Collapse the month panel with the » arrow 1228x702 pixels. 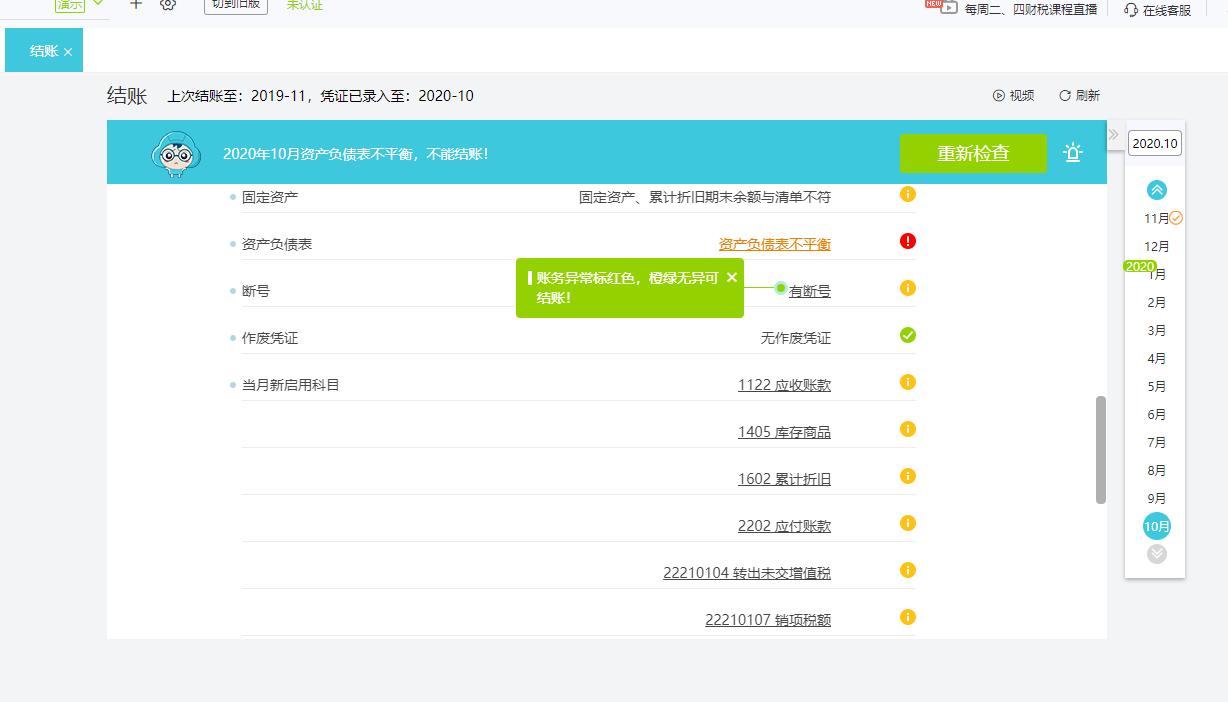tap(1113, 132)
